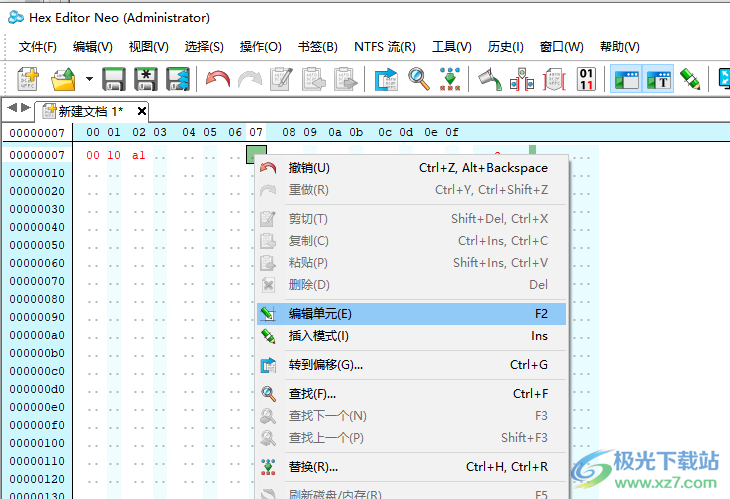Click the Paste toolbar icon

click(x=345, y=79)
